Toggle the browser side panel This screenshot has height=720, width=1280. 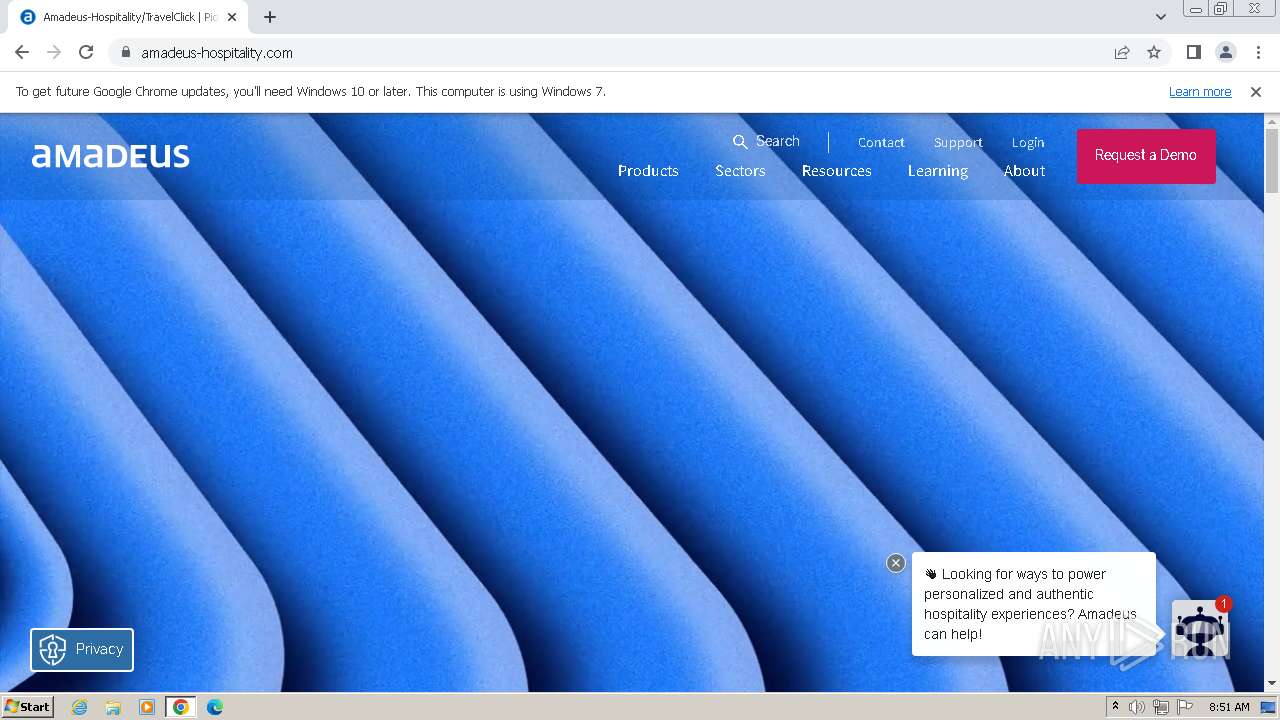[x=1194, y=53]
